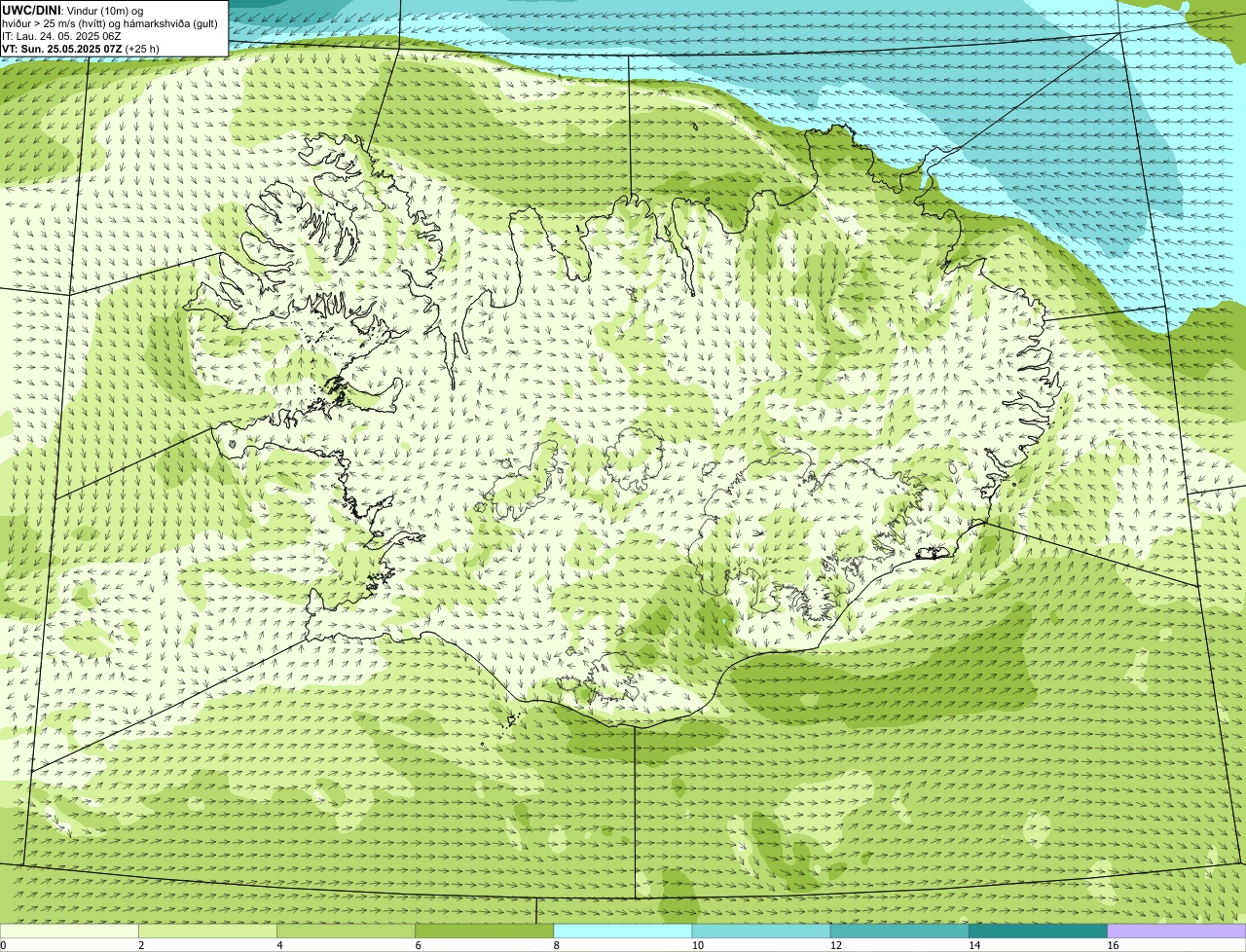Select the 'VT: Sun. 25.05.2025 07Z (+25 h)' line
Image resolution: width=1246 pixels, height=952 pixels.
81,49
